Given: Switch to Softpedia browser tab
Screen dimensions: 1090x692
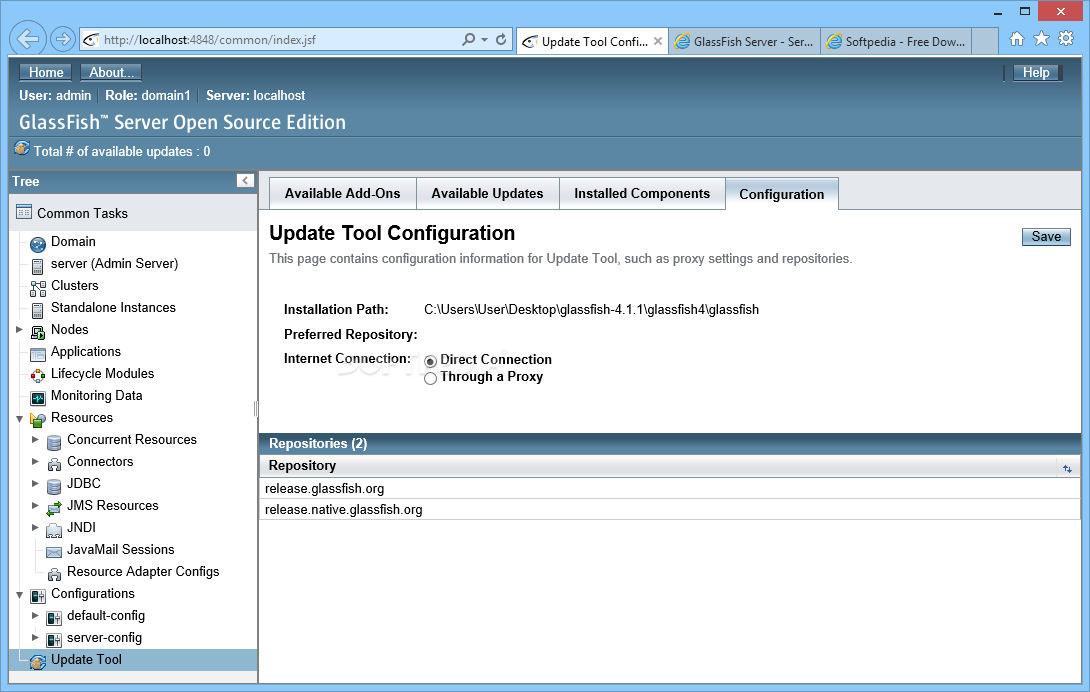Looking at the screenshot, I should [x=896, y=42].
